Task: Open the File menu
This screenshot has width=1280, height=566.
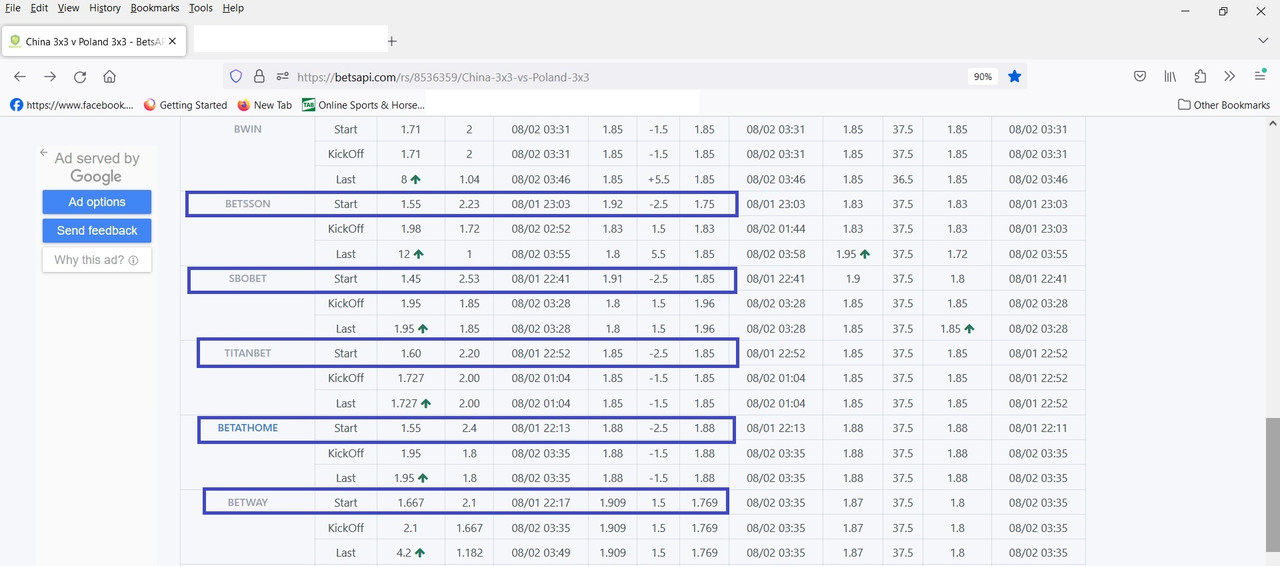Action: click(x=13, y=8)
